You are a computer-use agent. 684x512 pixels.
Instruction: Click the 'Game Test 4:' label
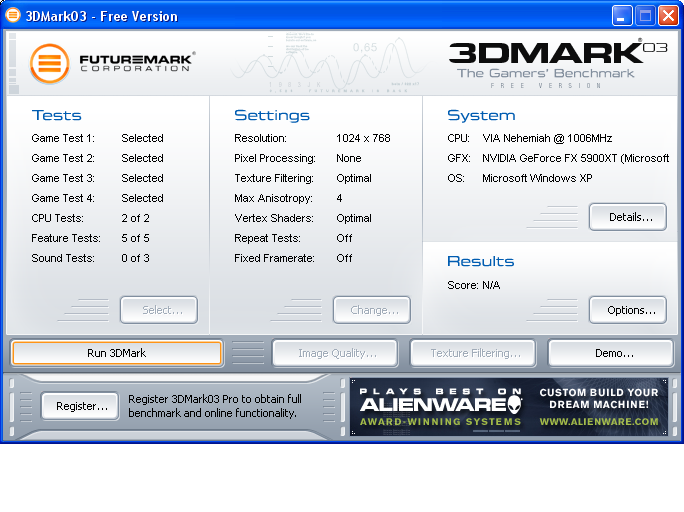(x=63, y=198)
